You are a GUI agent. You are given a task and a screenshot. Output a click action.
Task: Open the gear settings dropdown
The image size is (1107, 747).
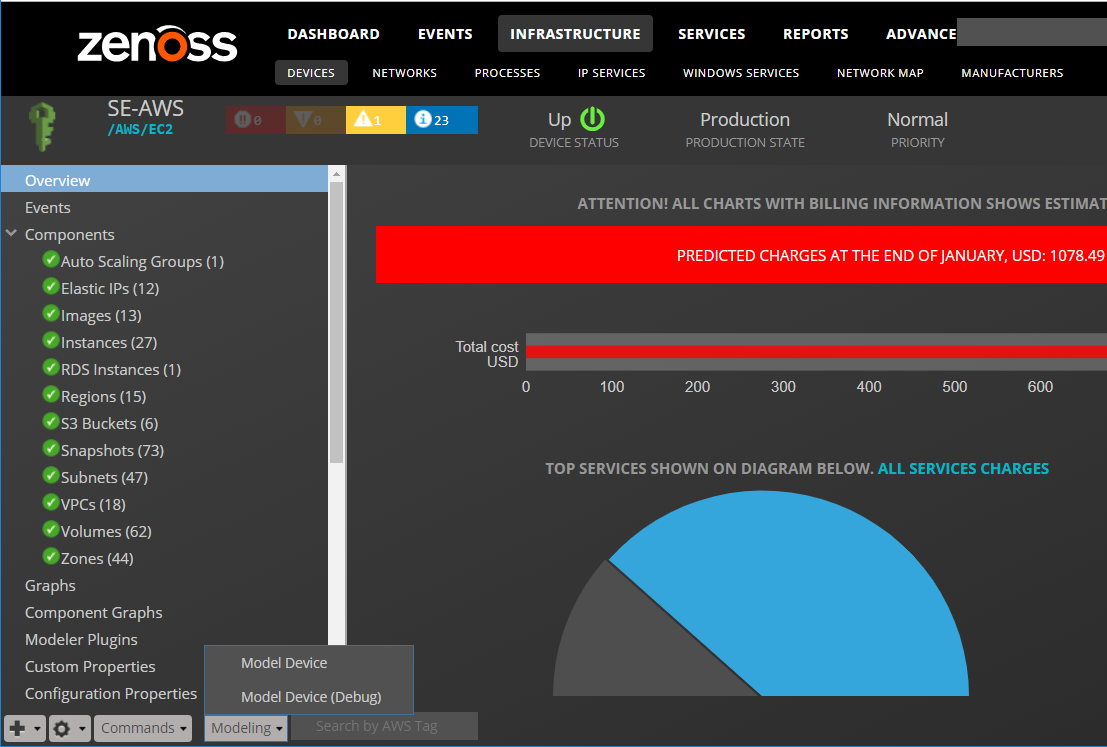tap(69, 729)
